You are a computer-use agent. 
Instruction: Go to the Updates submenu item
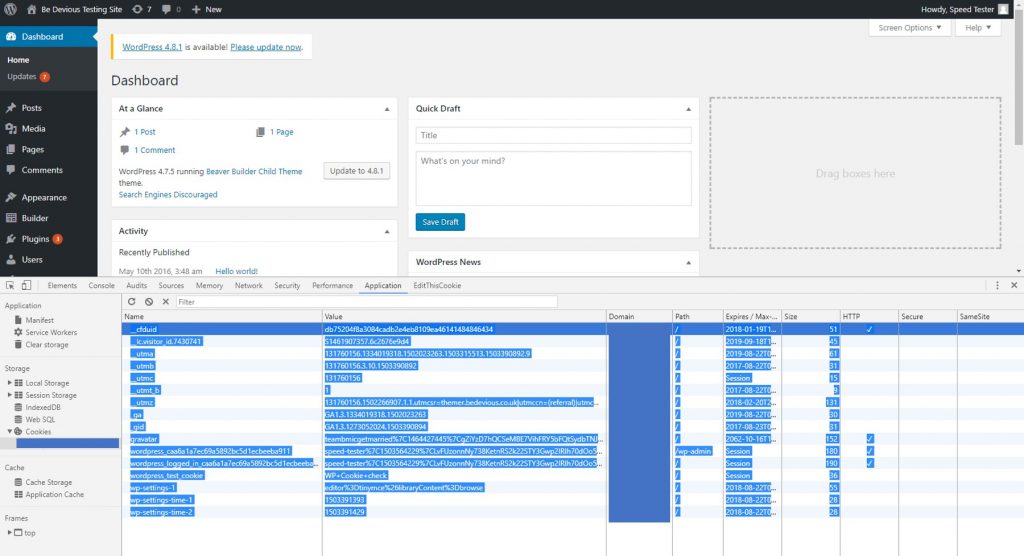pos(28,76)
